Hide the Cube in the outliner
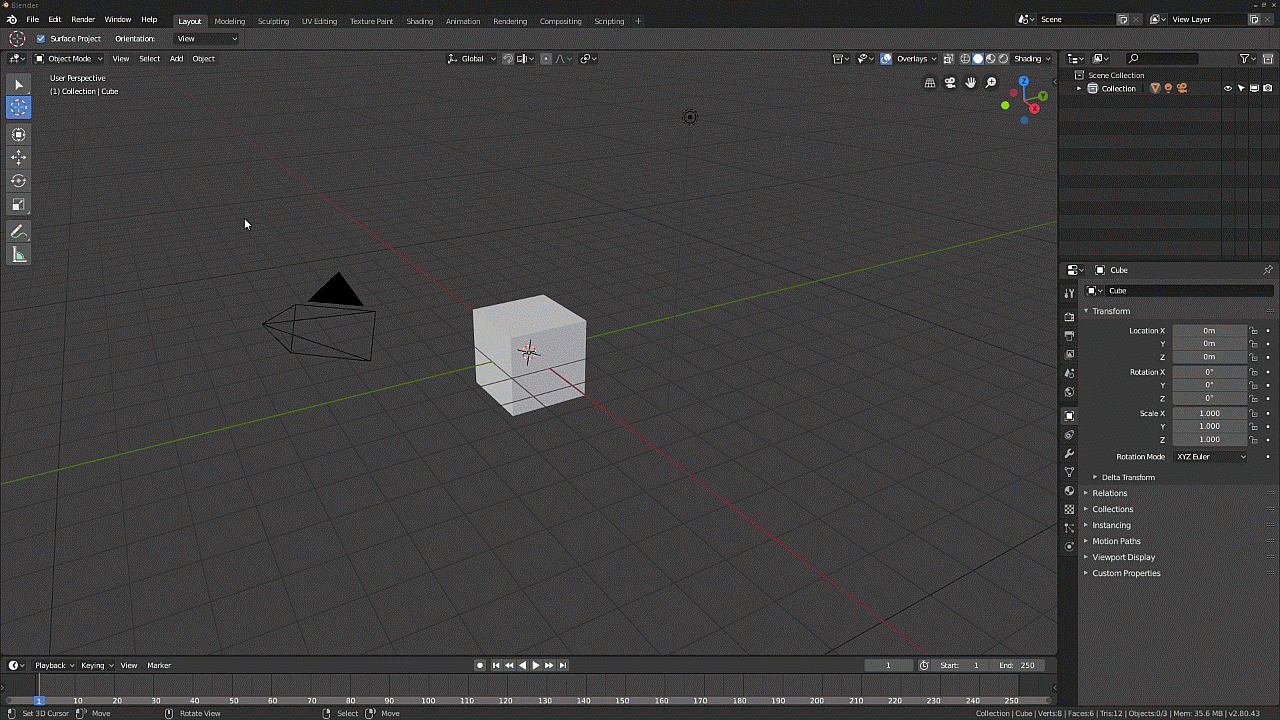Viewport: 1280px width, 720px height. (1227, 88)
